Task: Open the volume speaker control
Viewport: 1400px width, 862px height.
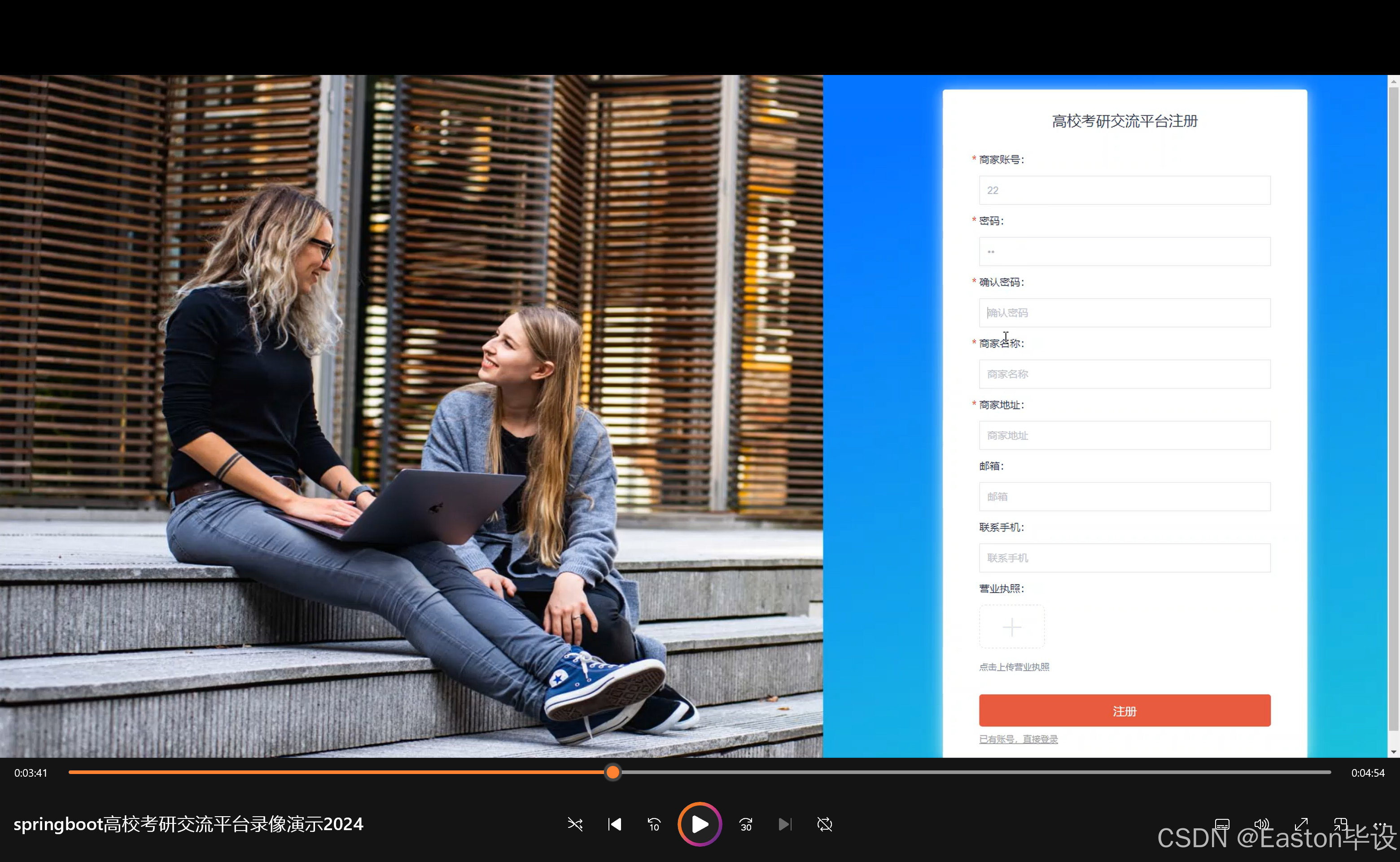Action: click(x=1261, y=824)
